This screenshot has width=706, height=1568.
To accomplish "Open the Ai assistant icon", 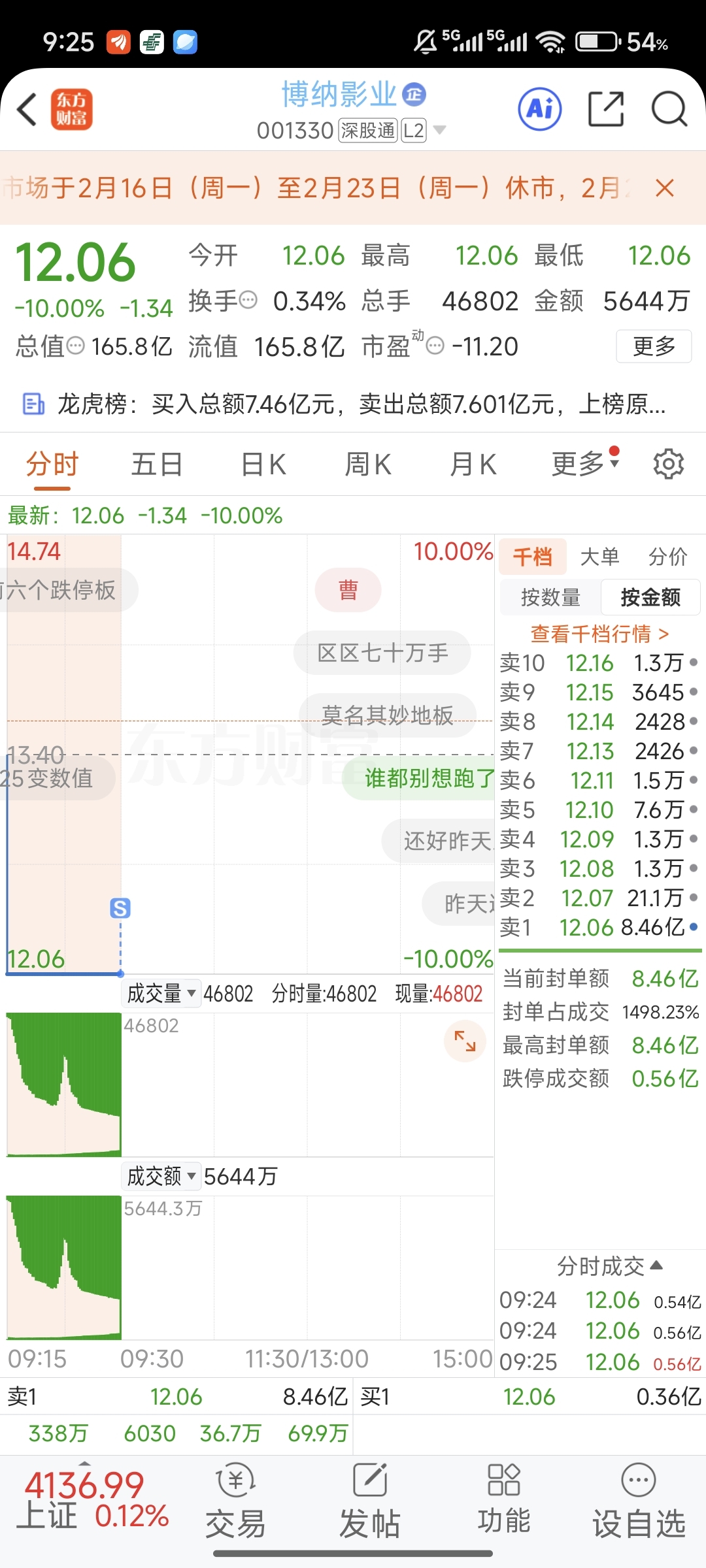I will click(x=540, y=109).
